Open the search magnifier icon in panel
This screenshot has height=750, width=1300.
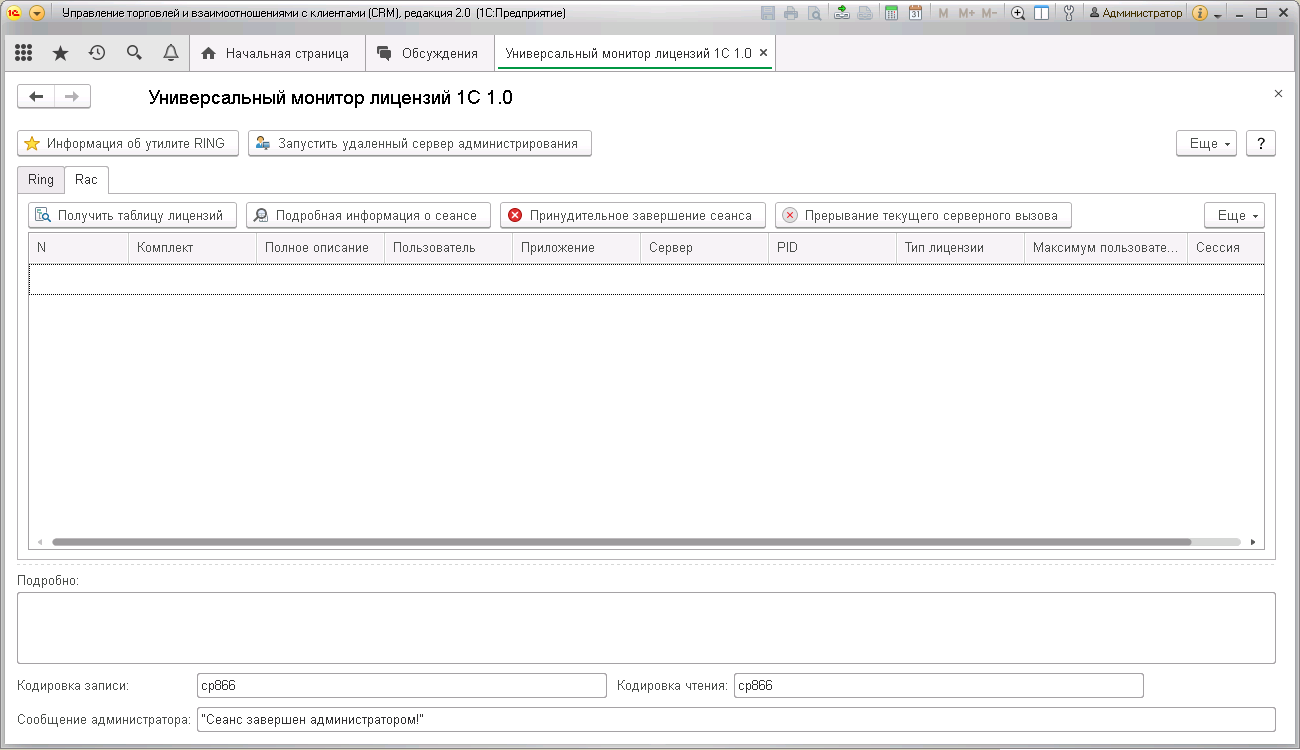[134, 53]
